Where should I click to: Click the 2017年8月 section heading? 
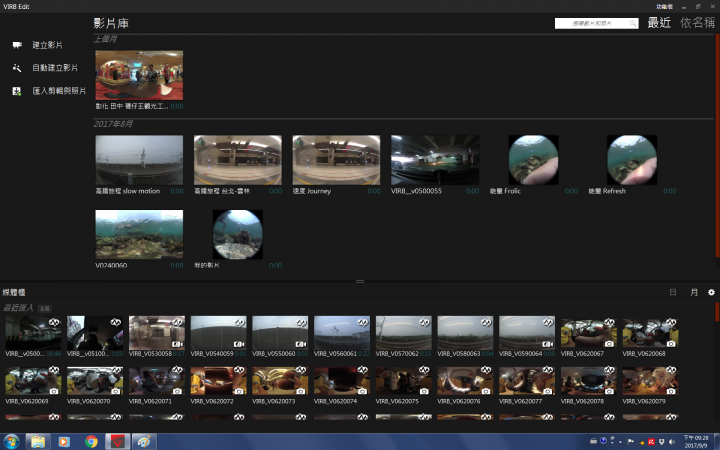point(113,124)
